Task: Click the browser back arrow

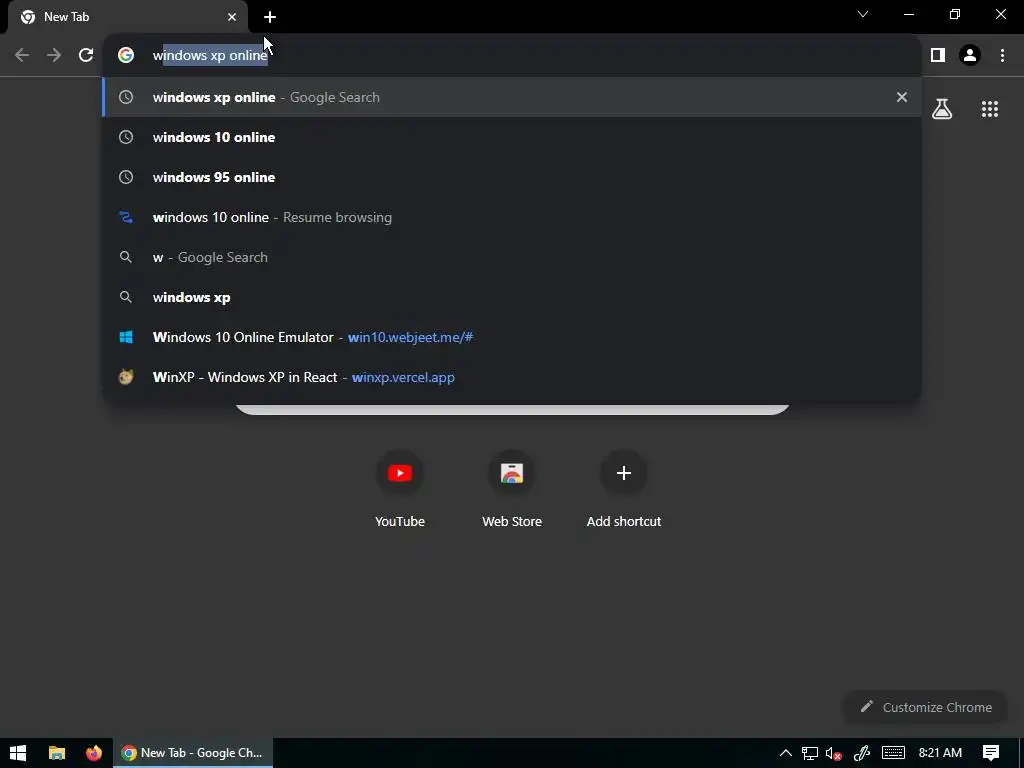Action: tap(22, 55)
